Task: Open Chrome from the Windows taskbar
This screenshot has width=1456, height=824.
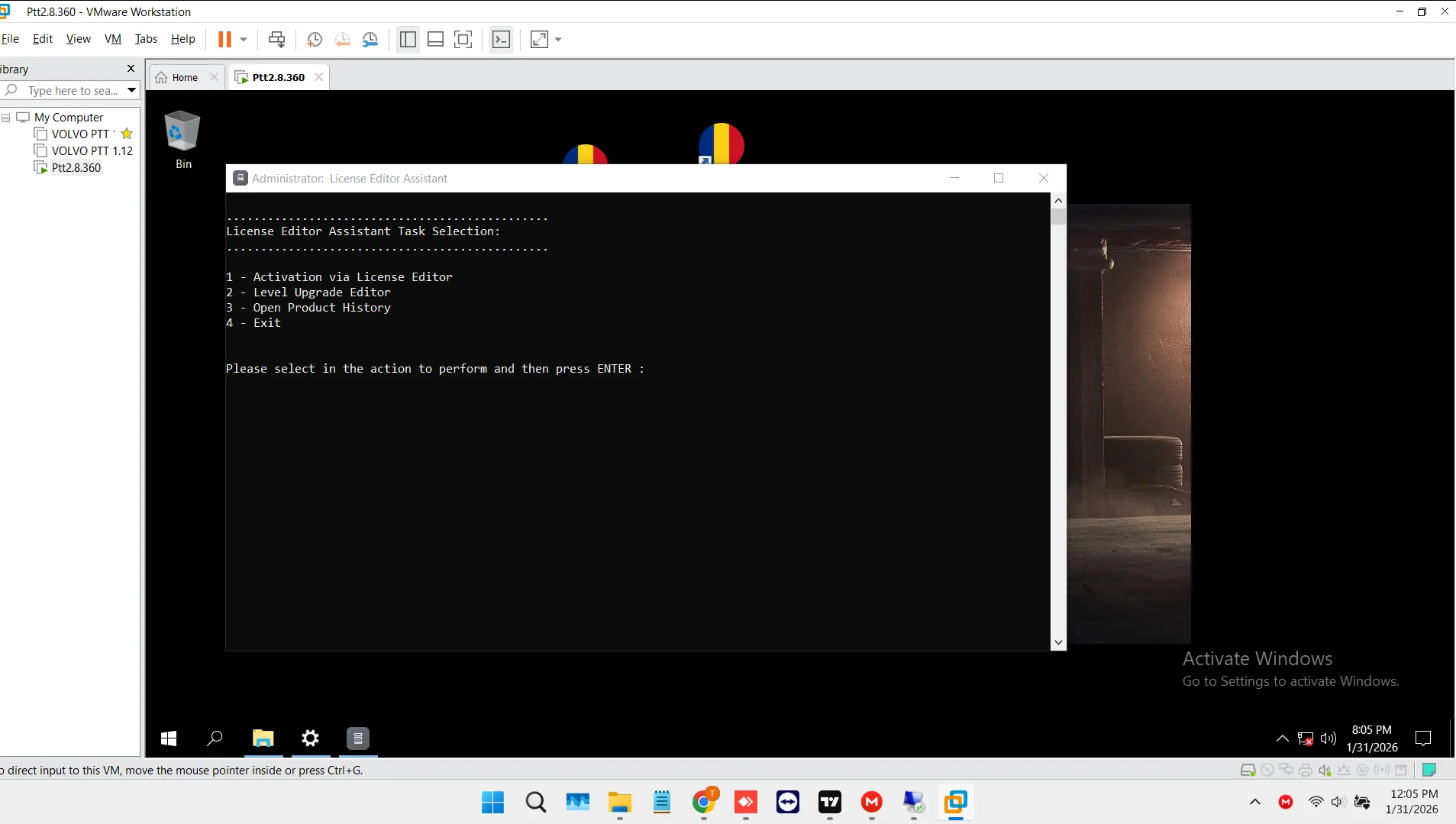Action: (704, 803)
